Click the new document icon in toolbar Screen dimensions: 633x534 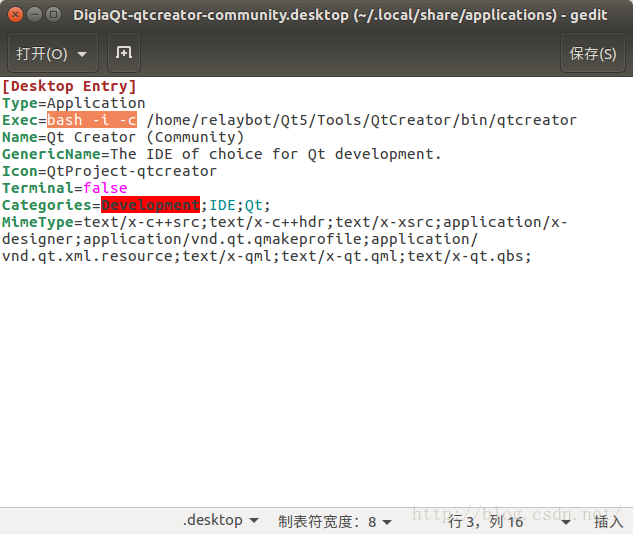point(124,53)
